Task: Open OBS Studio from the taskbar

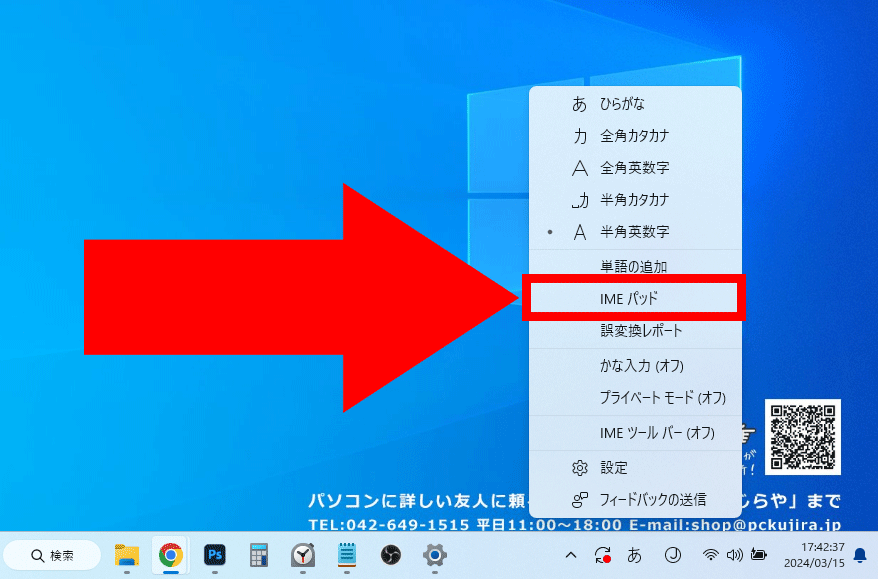Action: click(x=391, y=555)
